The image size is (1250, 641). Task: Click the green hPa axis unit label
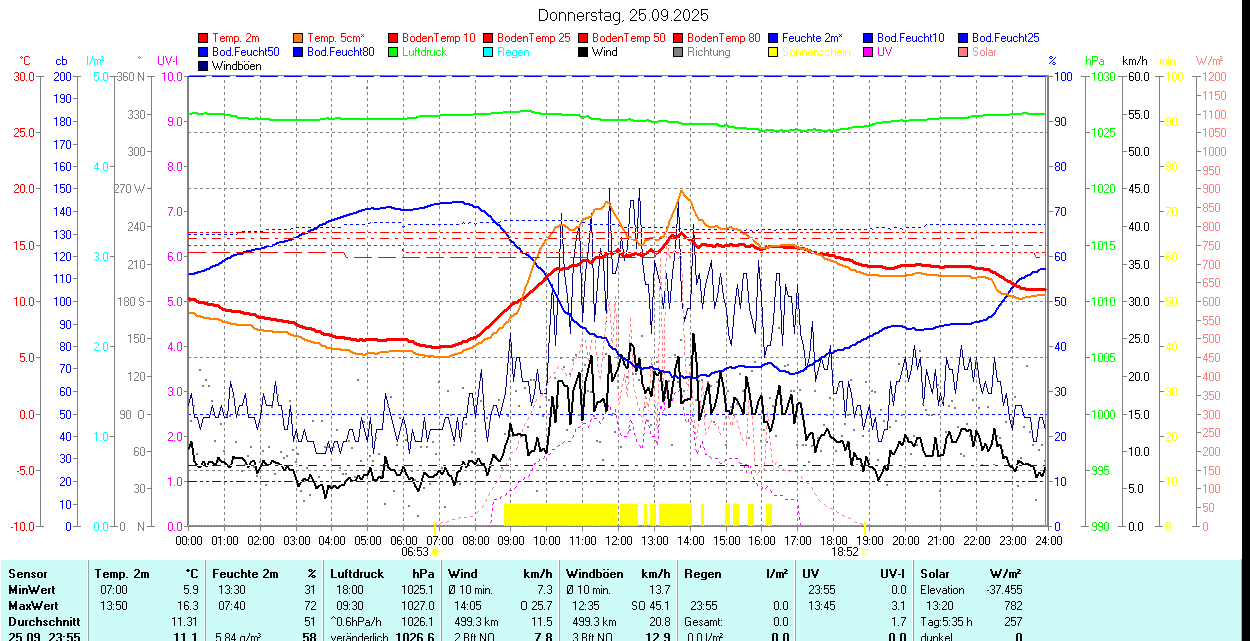(1094, 61)
